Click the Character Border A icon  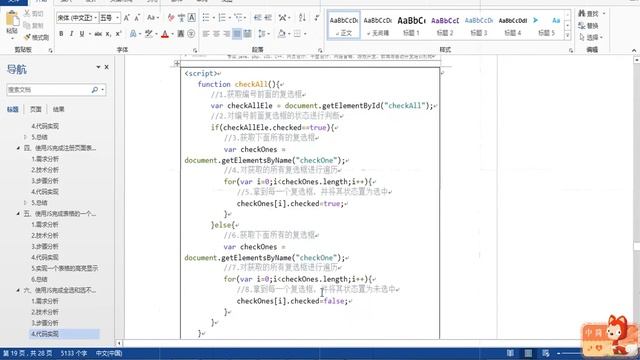pyautogui.click(x=191, y=18)
